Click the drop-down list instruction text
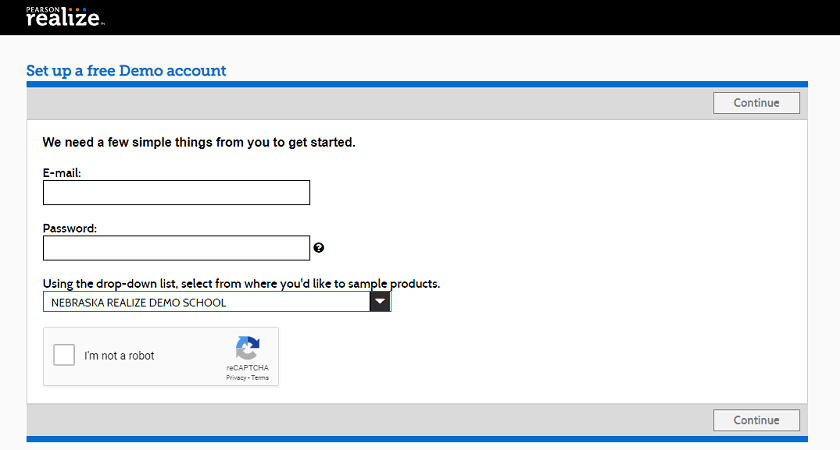The width and height of the screenshot is (840, 450). (241, 284)
